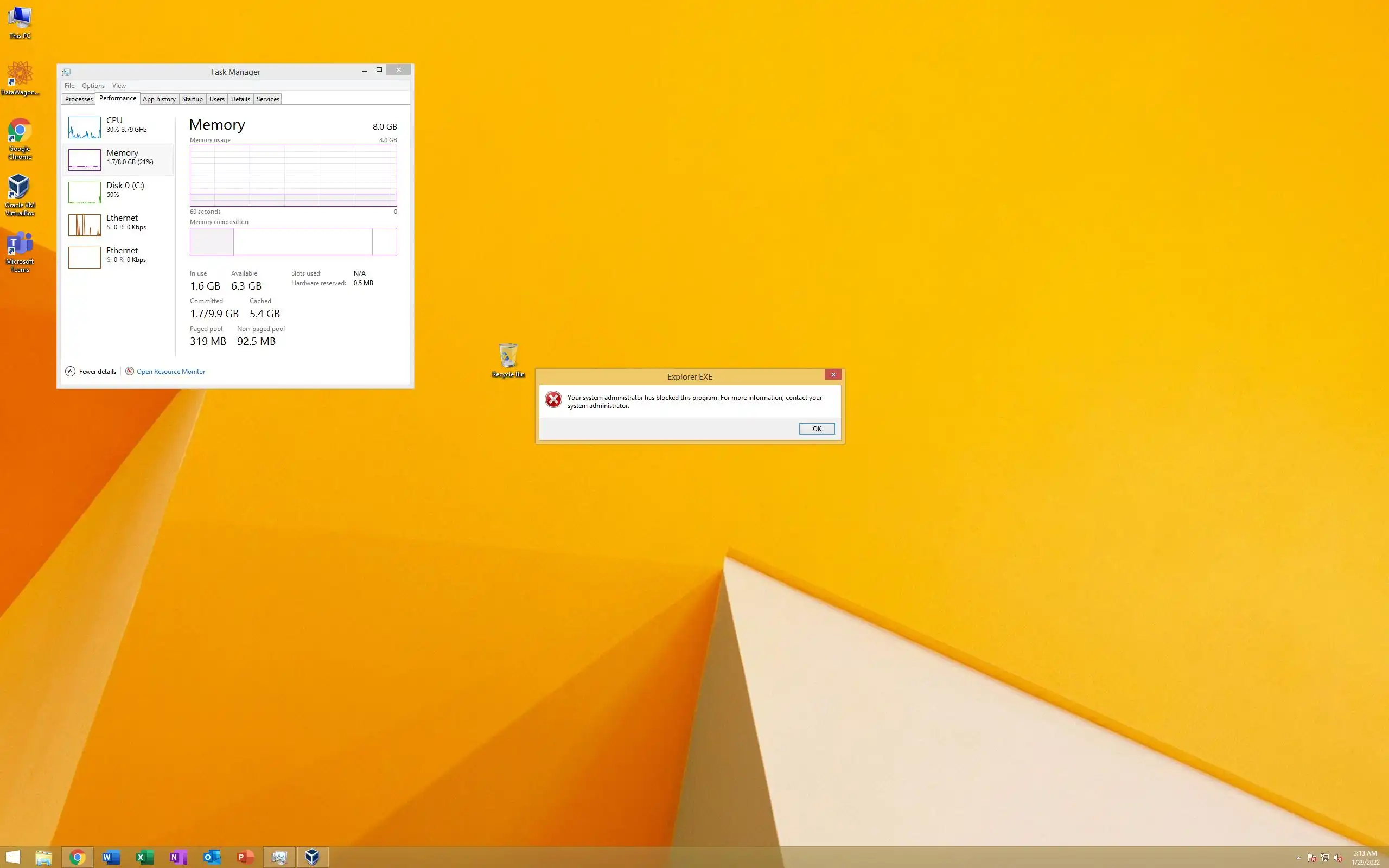This screenshot has width=1389, height=868.
Task: Open Oracle VM VirtualBox desktop shortcut
Action: [x=20, y=194]
